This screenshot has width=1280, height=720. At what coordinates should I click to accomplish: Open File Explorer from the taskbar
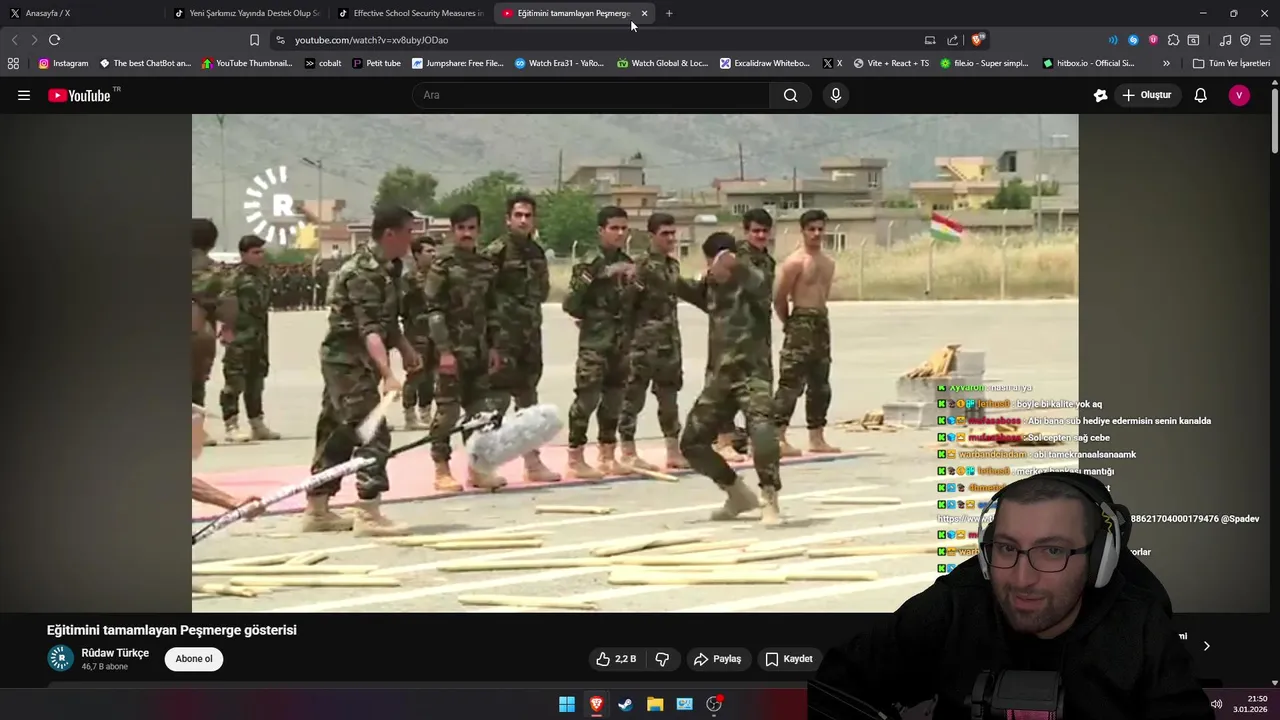point(655,704)
